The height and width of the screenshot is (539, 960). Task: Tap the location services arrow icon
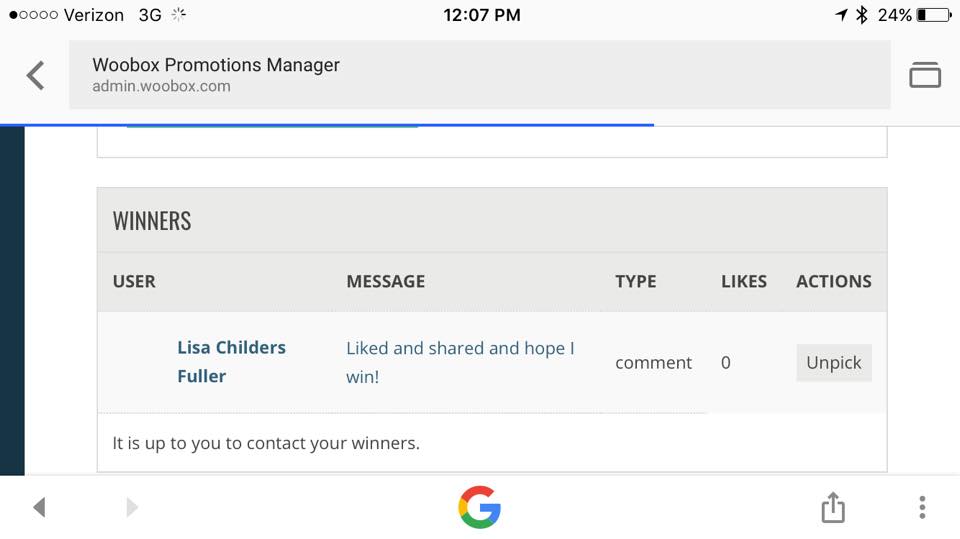click(841, 15)
